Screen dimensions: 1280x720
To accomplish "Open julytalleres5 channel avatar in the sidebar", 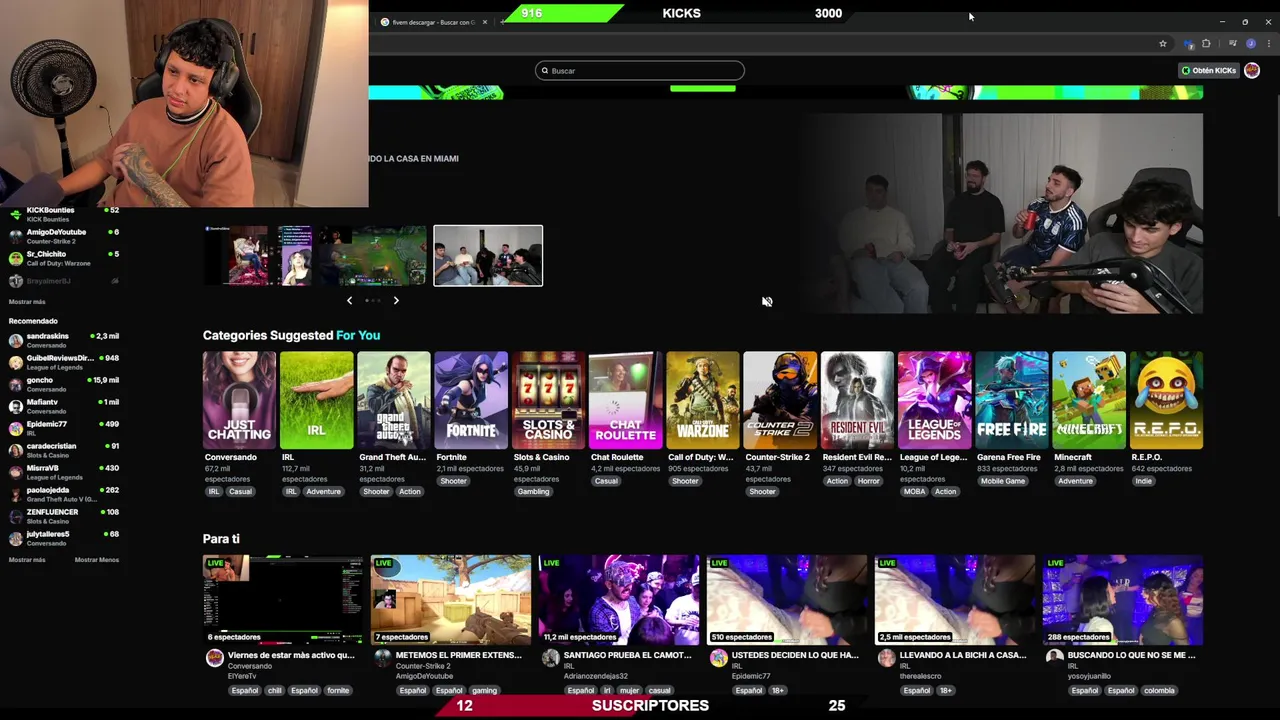I will pyautogui.click(x=15, y=538).
